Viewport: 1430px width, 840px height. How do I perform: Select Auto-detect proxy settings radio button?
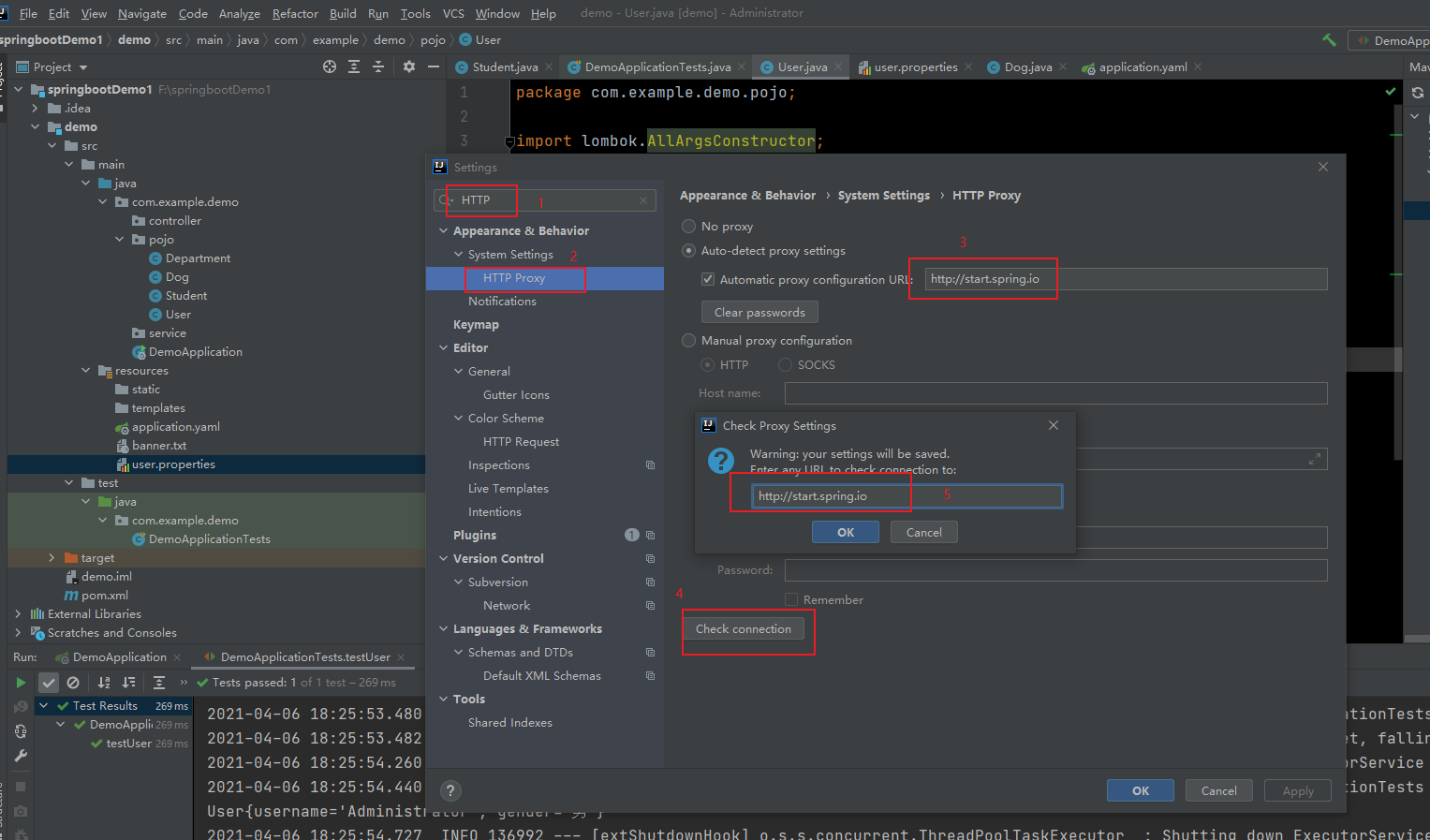coord(689,250)
